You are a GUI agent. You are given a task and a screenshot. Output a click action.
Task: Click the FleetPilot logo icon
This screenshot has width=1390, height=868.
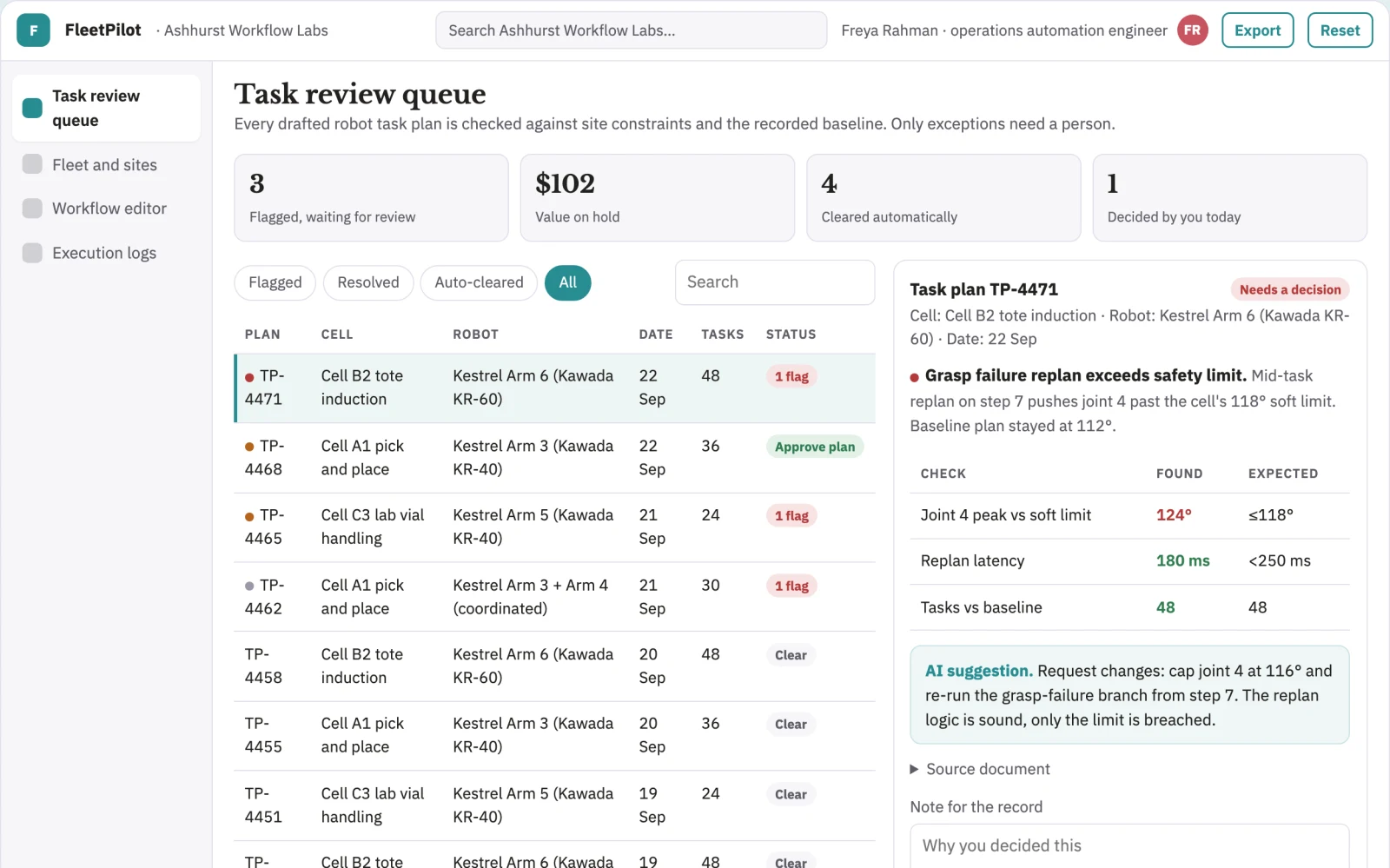pos(33,30)
